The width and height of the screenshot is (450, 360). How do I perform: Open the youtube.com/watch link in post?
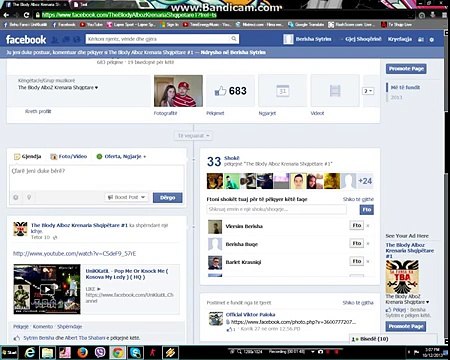tap(74, 254)
